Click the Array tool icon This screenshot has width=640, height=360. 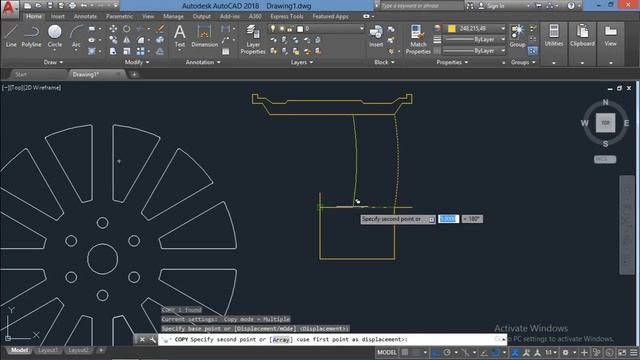click(140, 51)
